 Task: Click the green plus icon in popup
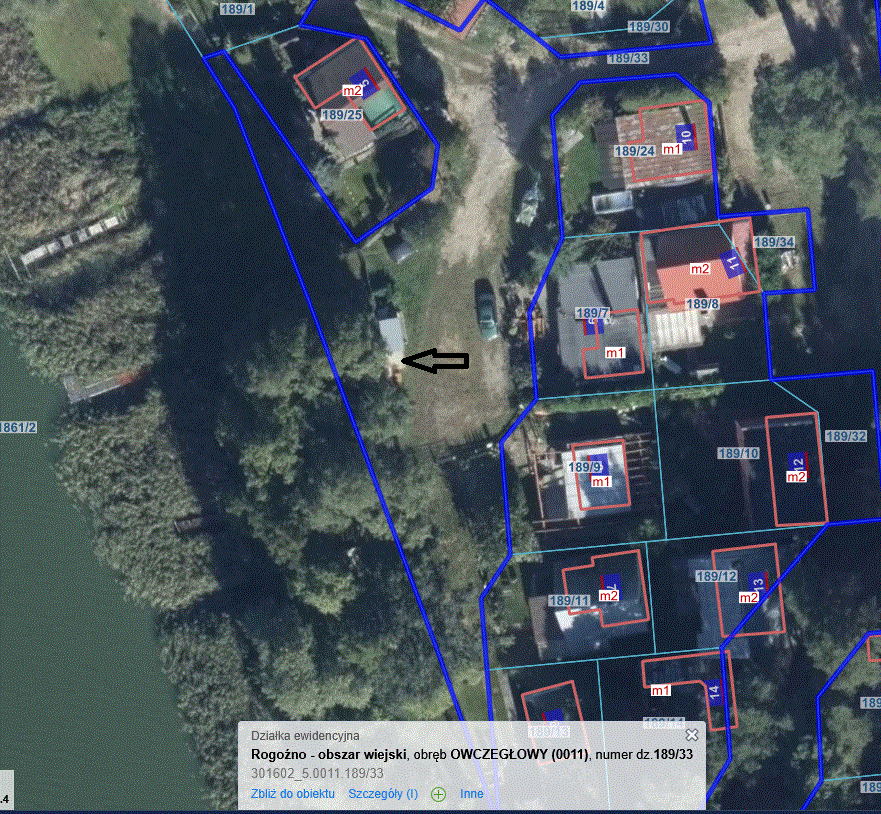(x=438, y=794)
